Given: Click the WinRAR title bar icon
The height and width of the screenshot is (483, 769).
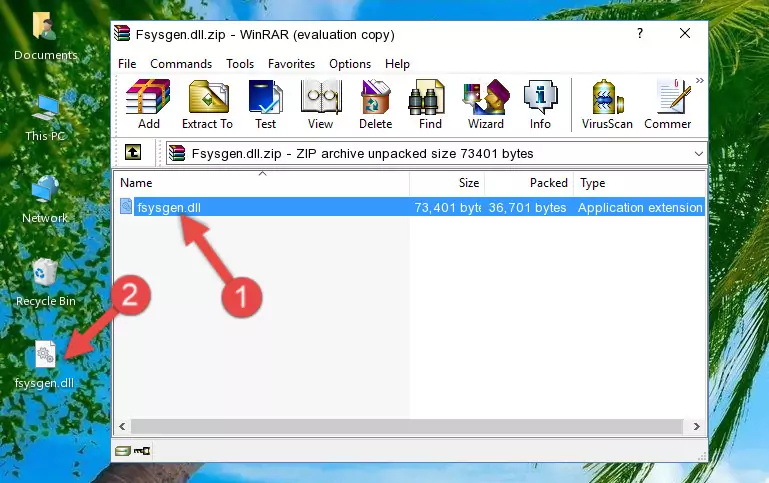Looking at the screenshot, I should click(122, 34).
